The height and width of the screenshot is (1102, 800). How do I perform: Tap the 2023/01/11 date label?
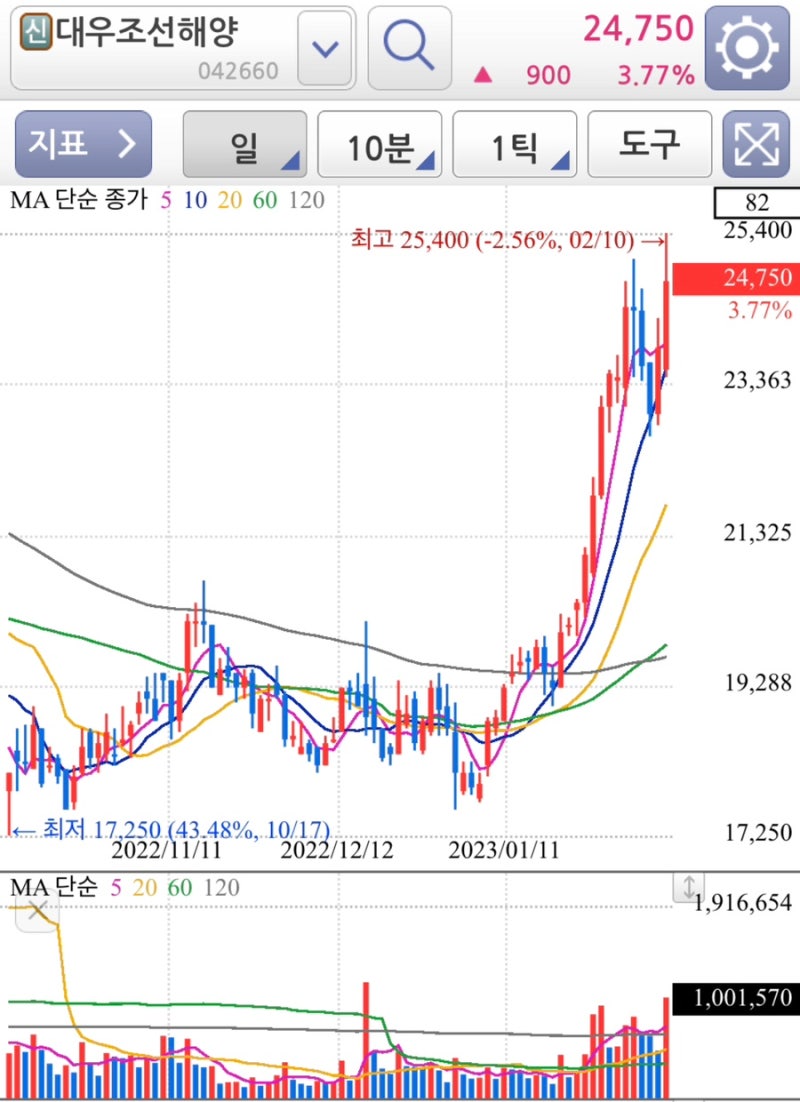[x=504, y=850]
